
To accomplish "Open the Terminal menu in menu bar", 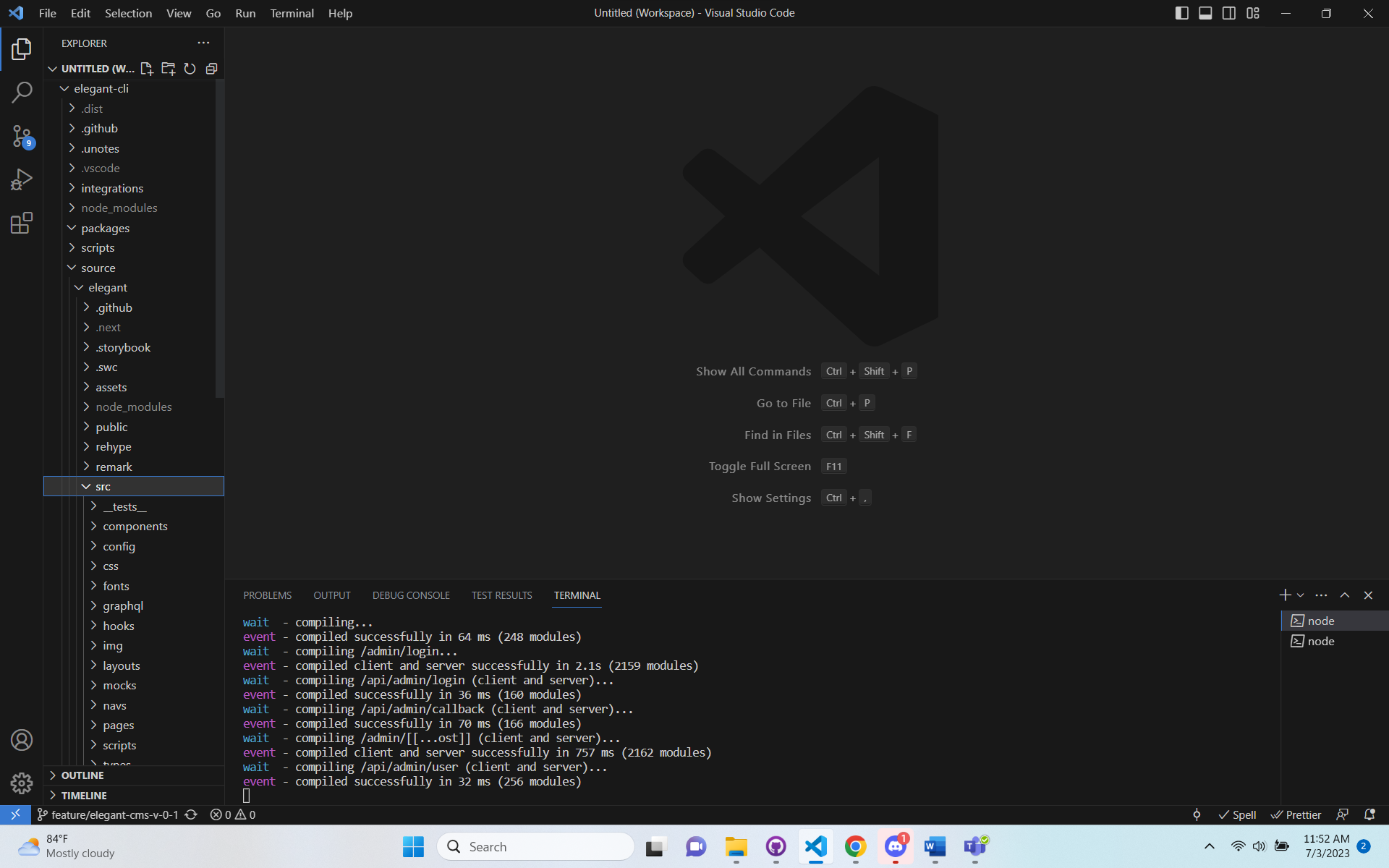I will 290,13.
